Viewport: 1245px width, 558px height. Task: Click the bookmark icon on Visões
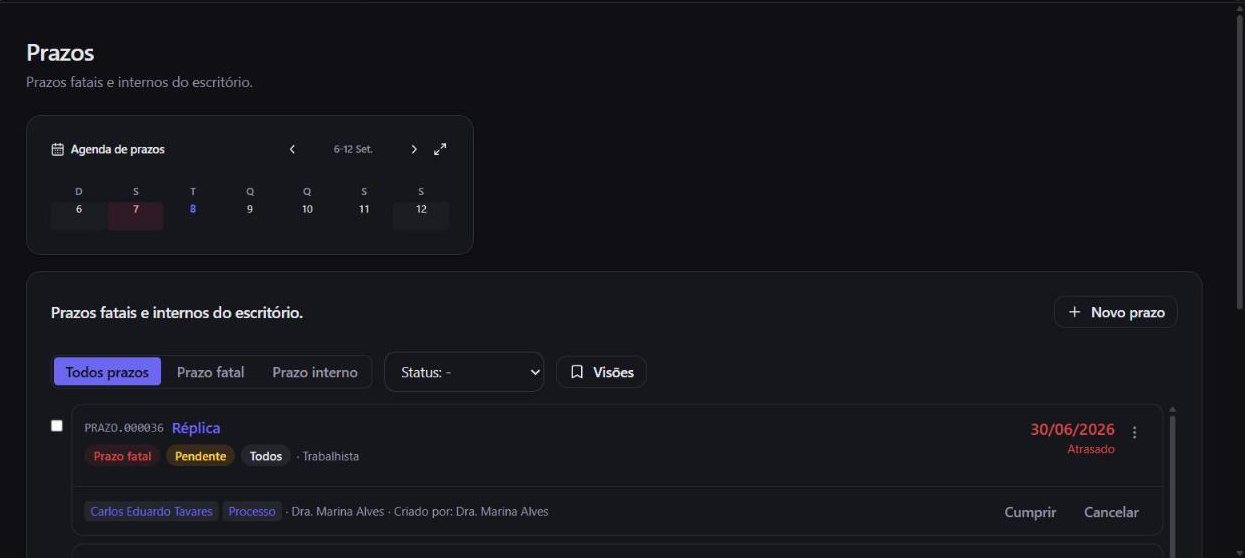pos(577,372)
